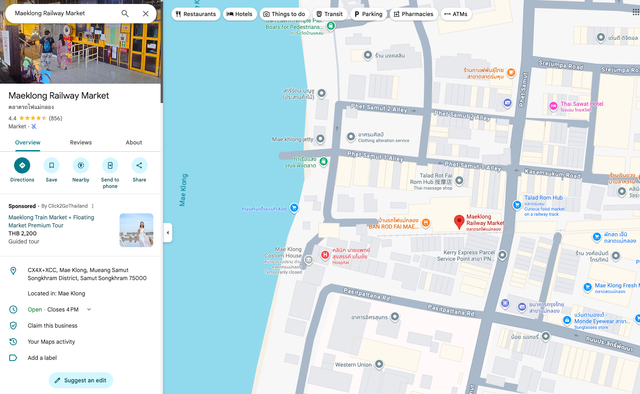640x394 pixels.
Task: Click the BAN ROD FAI MAE restaurant marker
Action: pyautogui.click(x=426, y=223)
